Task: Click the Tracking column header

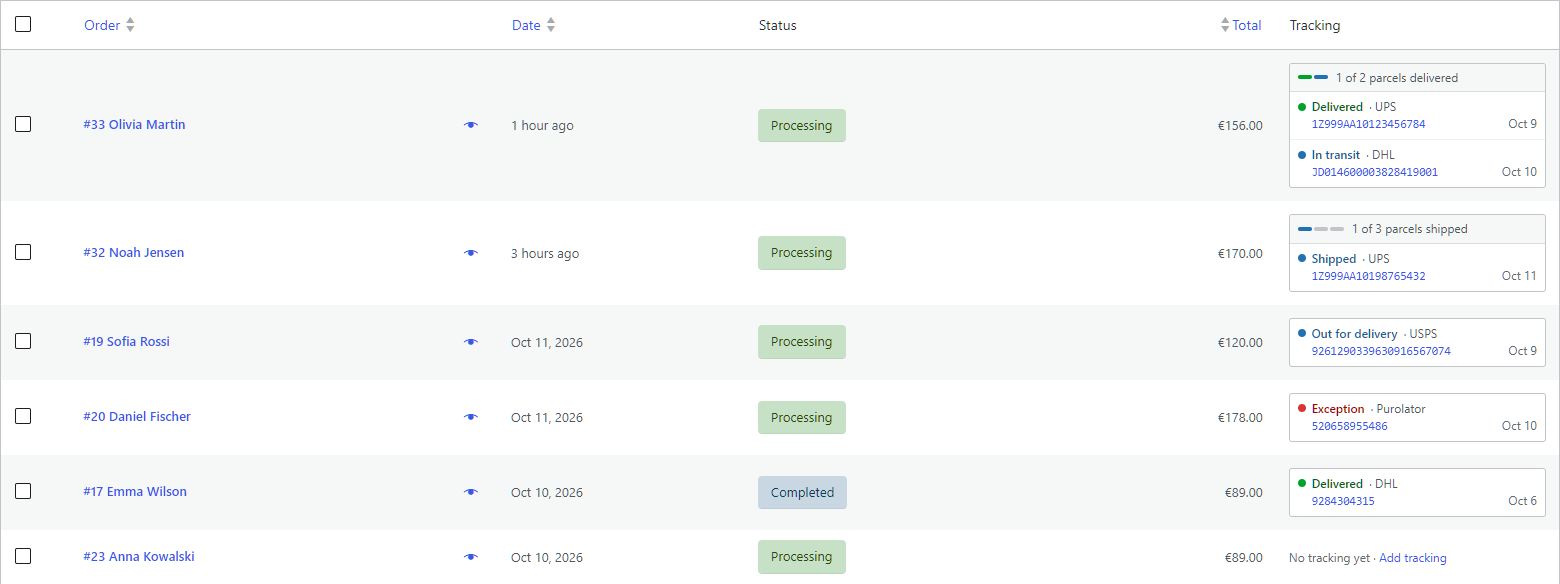Action: point(1314,25)
